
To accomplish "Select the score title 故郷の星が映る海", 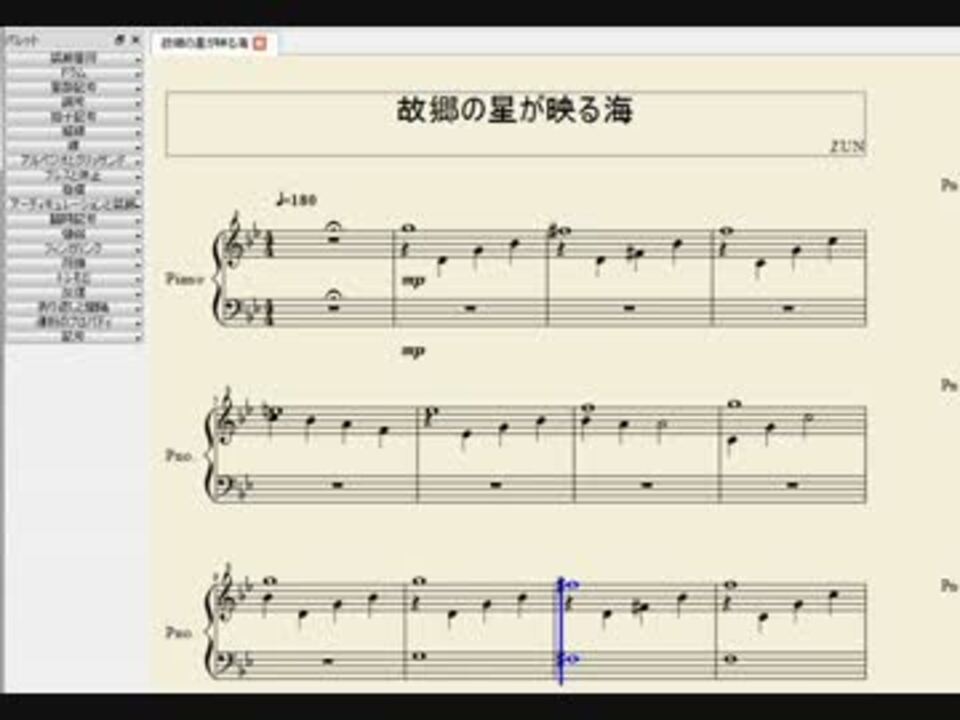I will [x=515, y=110].
